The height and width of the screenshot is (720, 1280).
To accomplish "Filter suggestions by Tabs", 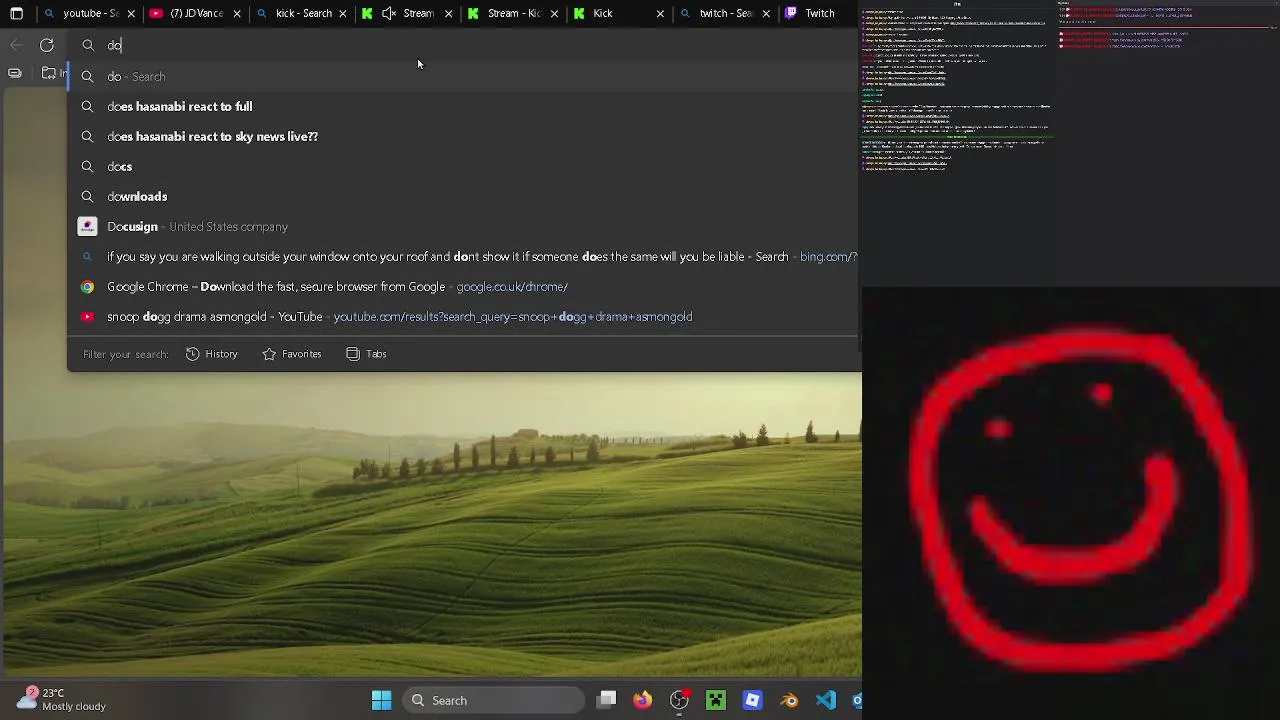I will click(x=366, y=354).
